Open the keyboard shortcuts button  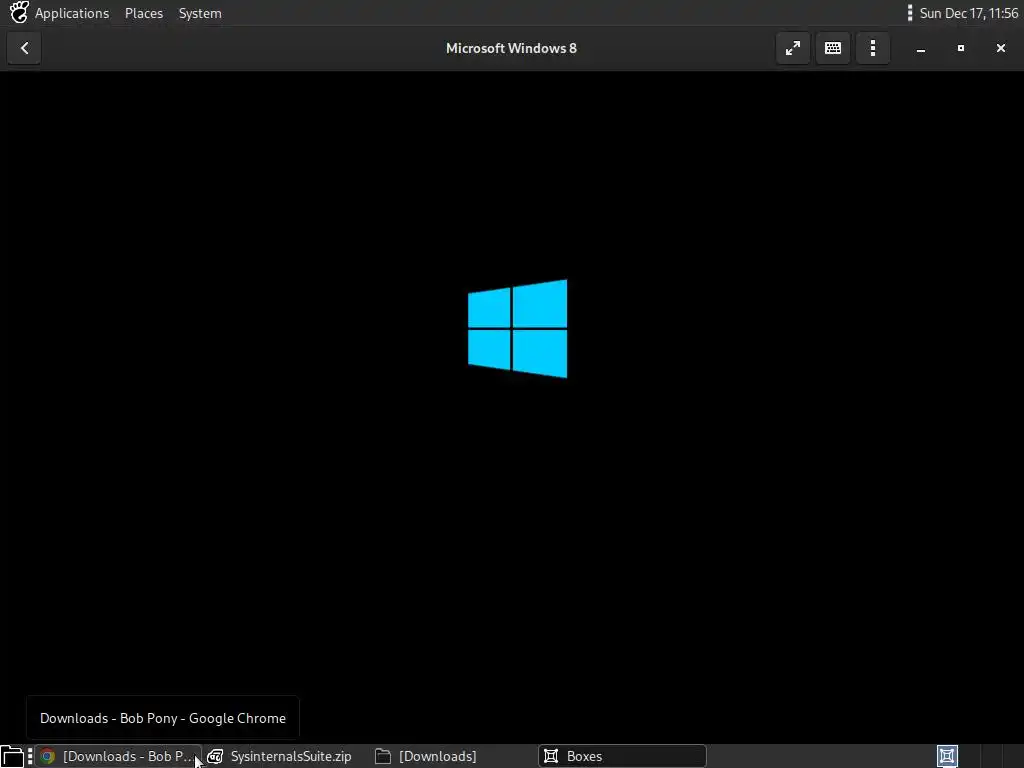pyautogui.click(x=833, y=48)
